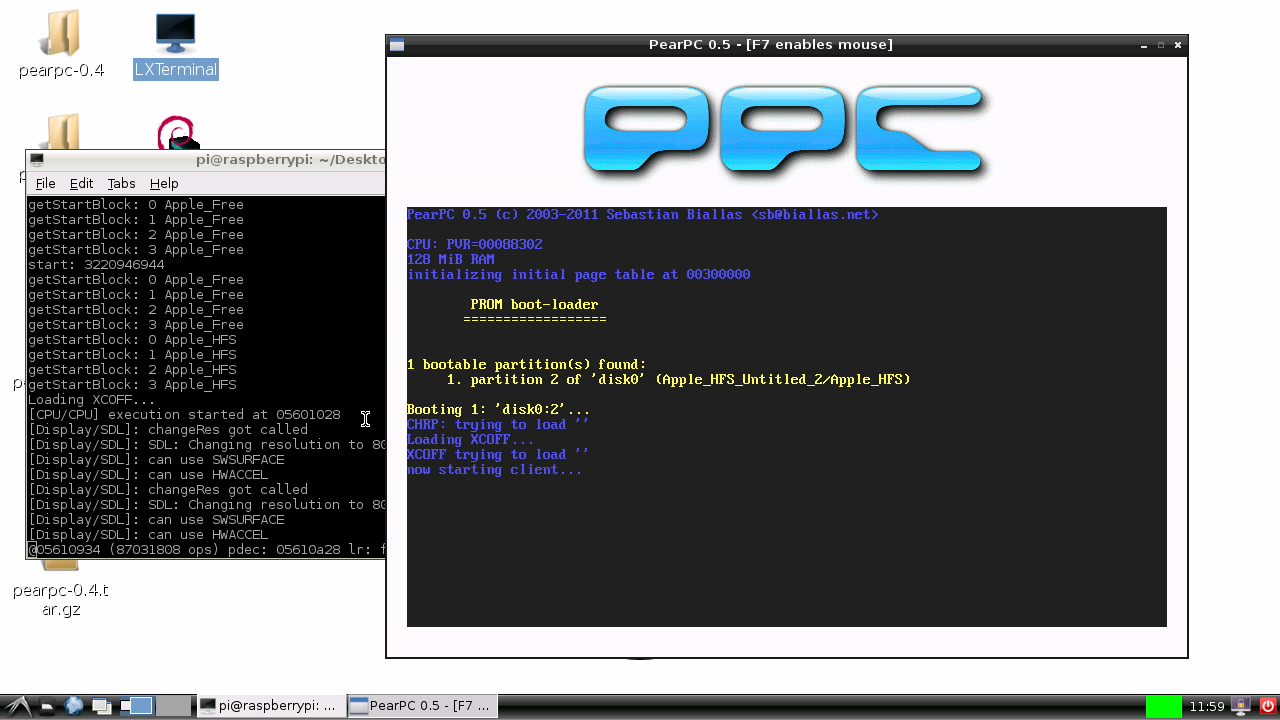Click the screen lock icon in tray
1280x720 pixels.
(x=1241, y=706)
